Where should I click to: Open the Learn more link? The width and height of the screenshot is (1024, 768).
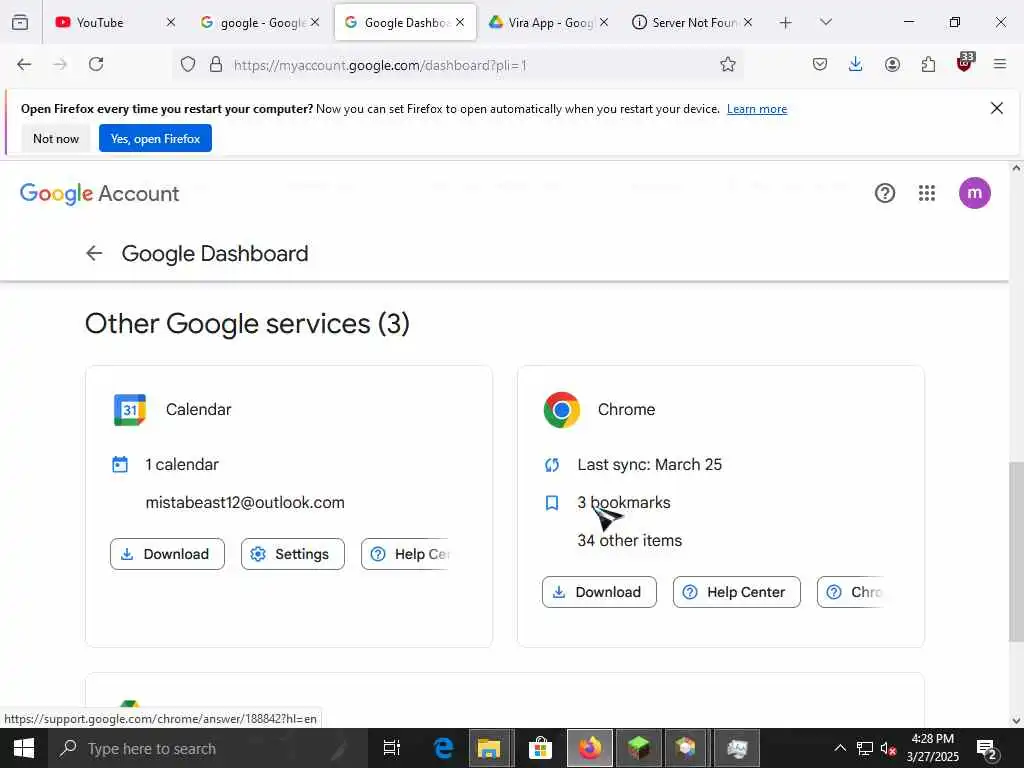coord(757,109)
